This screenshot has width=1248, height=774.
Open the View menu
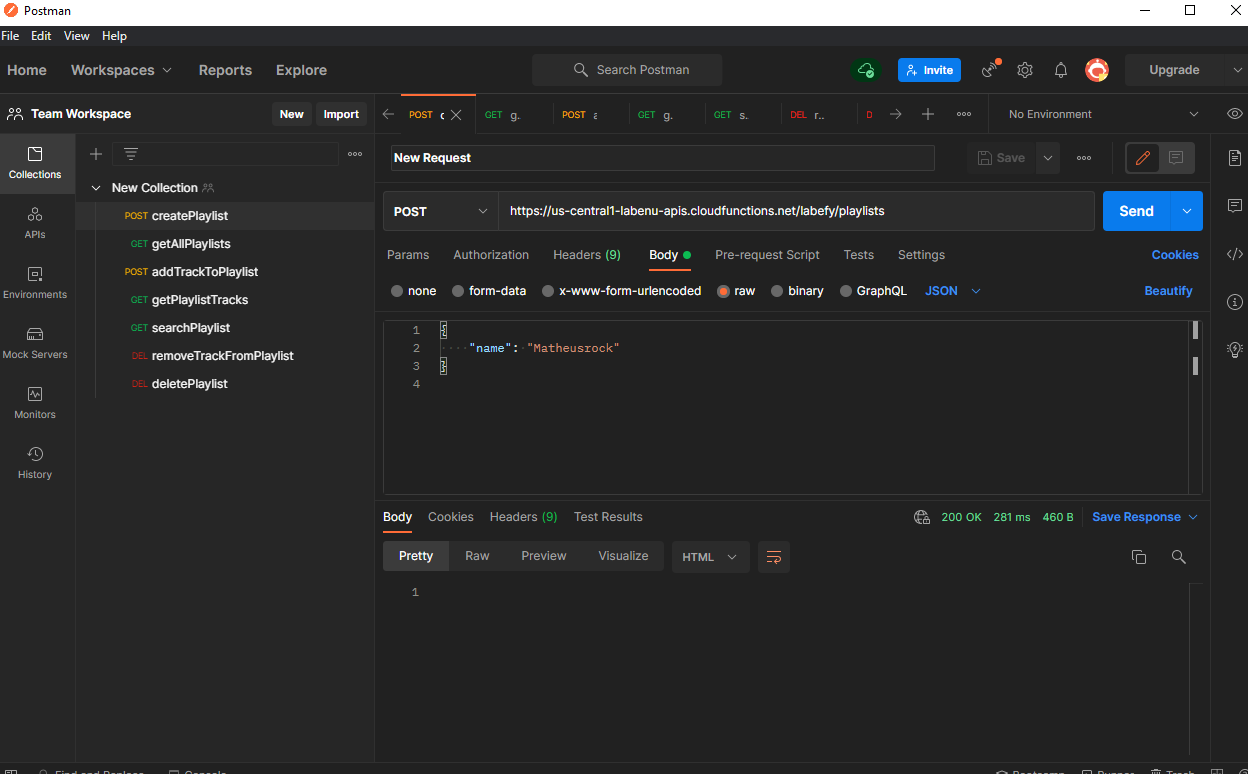click(77, 36)
